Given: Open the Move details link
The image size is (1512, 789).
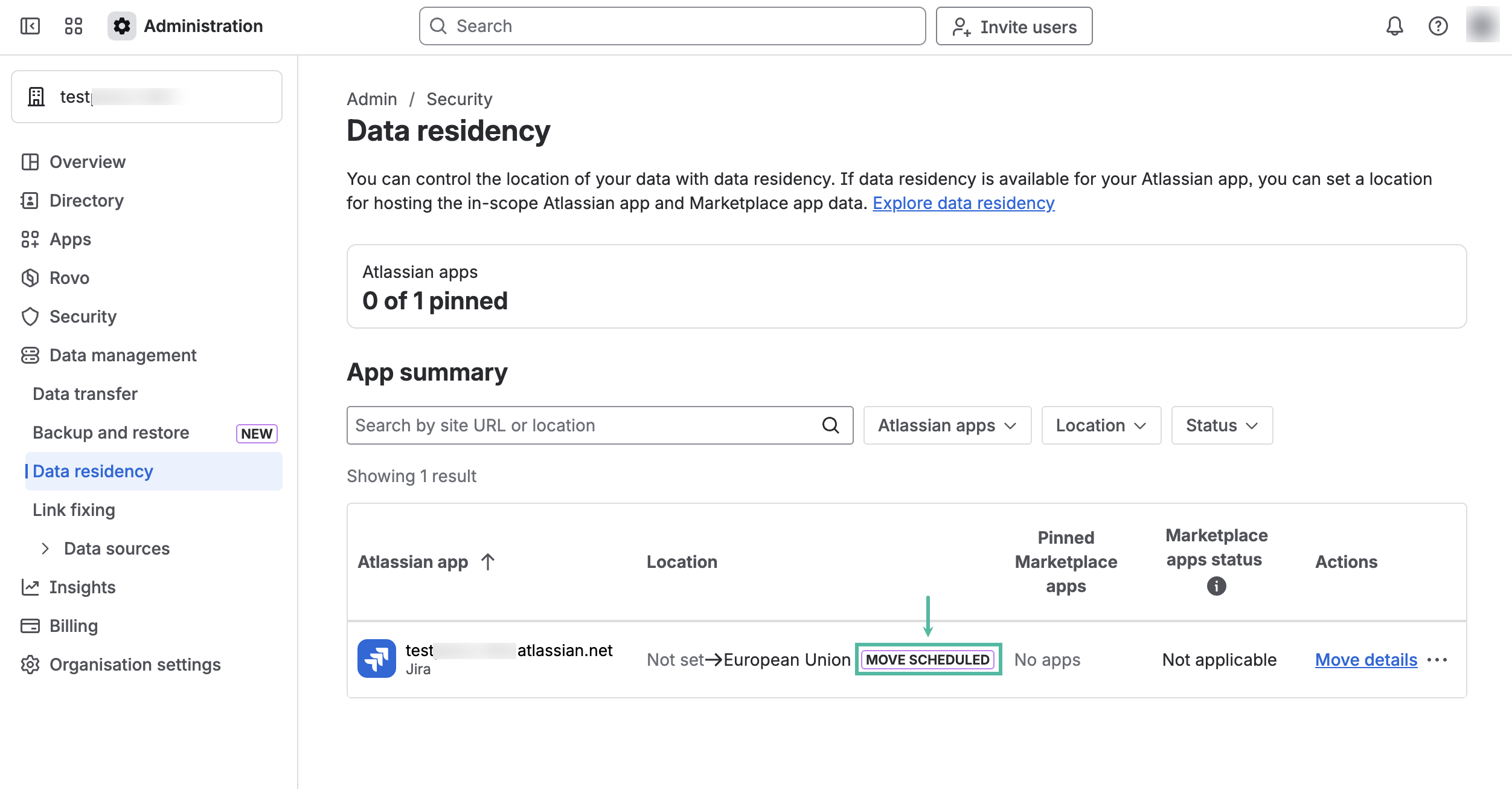Looking at the screenshot, I should [x=1366, y=660].
